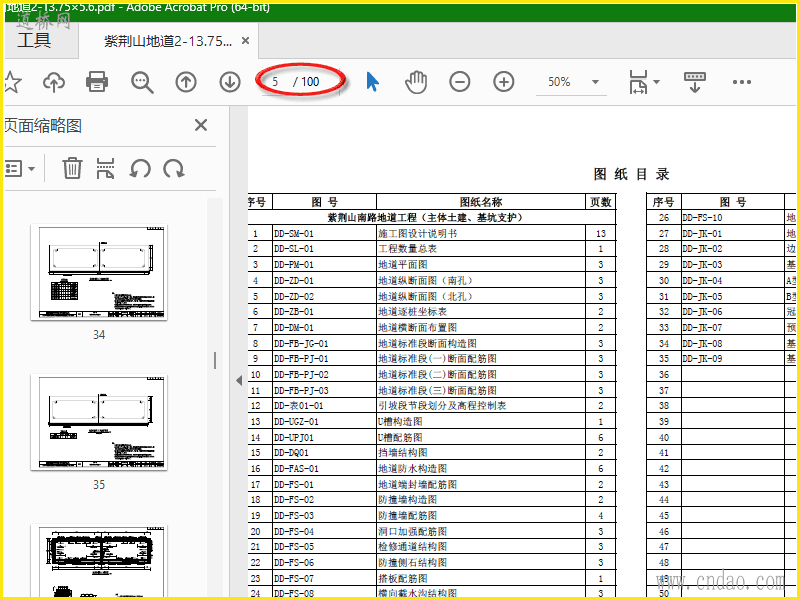Screen dimensions: 800x600
Task: Click the more tools ellipsis button
Action: click(x=741, y=82)
